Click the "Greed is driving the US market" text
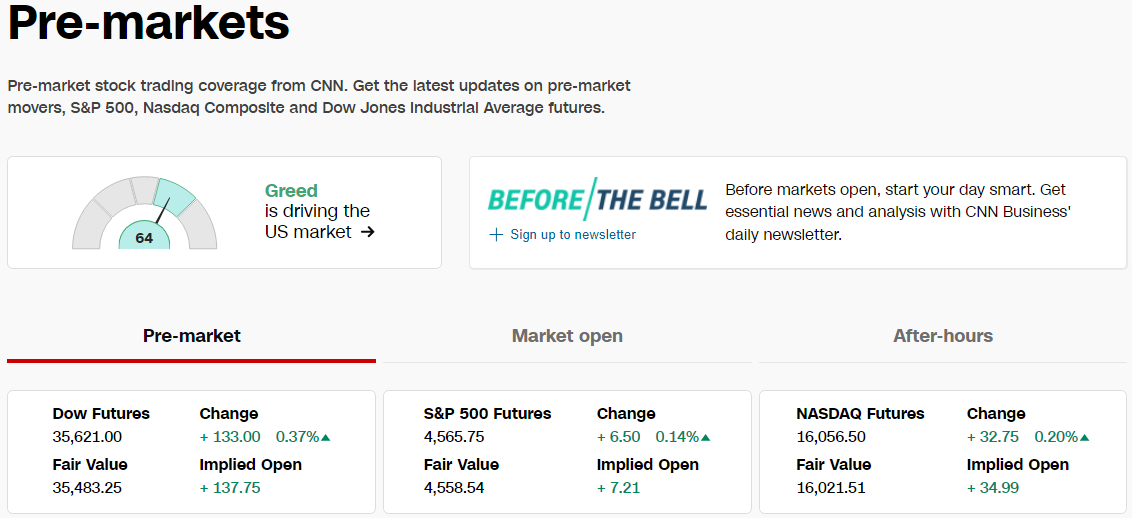This screenshot has height=518, width=1132. [320, 211]
